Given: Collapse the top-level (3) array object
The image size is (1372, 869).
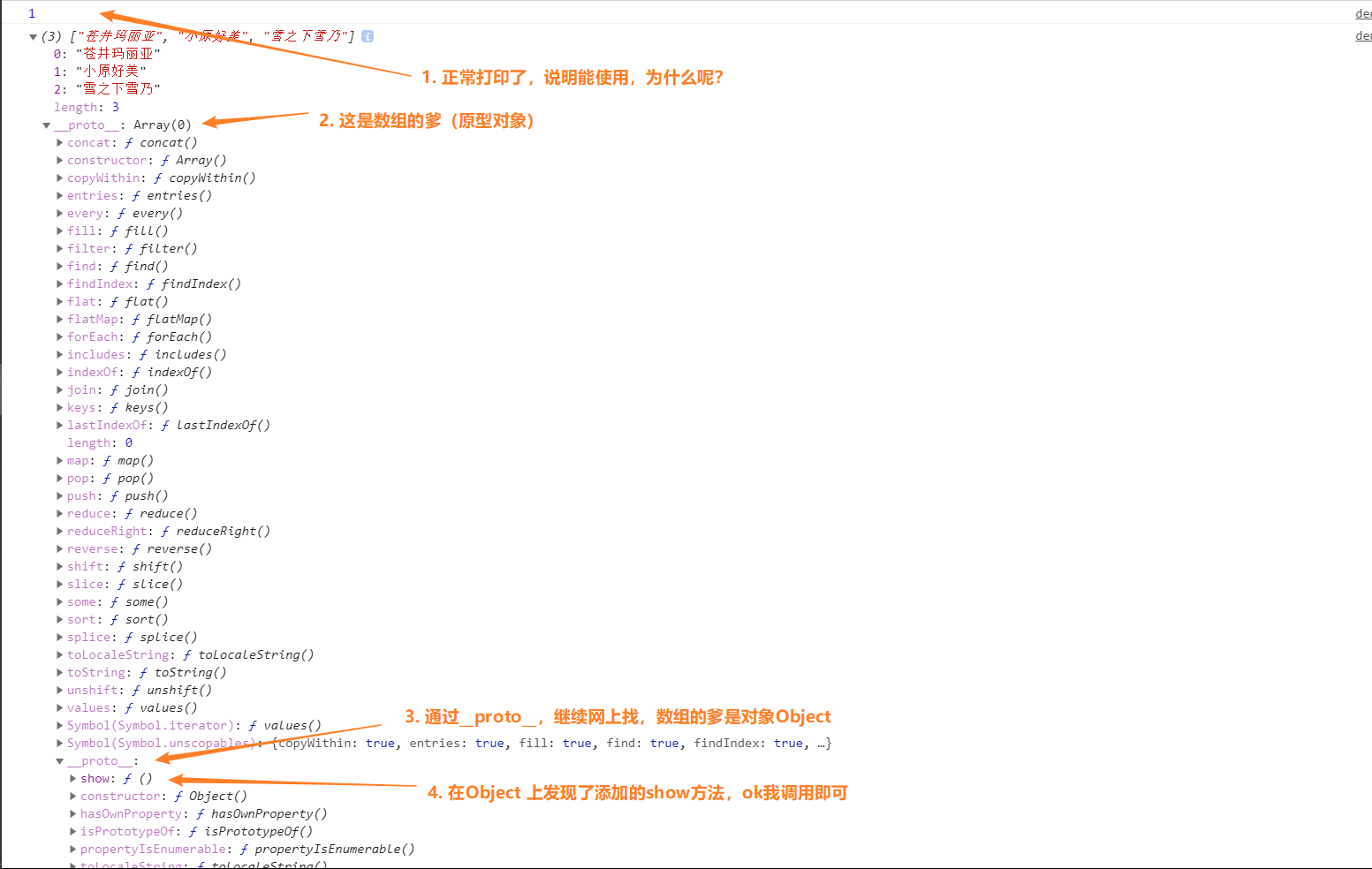Looking at the screenshot, I should click(33, 37).
